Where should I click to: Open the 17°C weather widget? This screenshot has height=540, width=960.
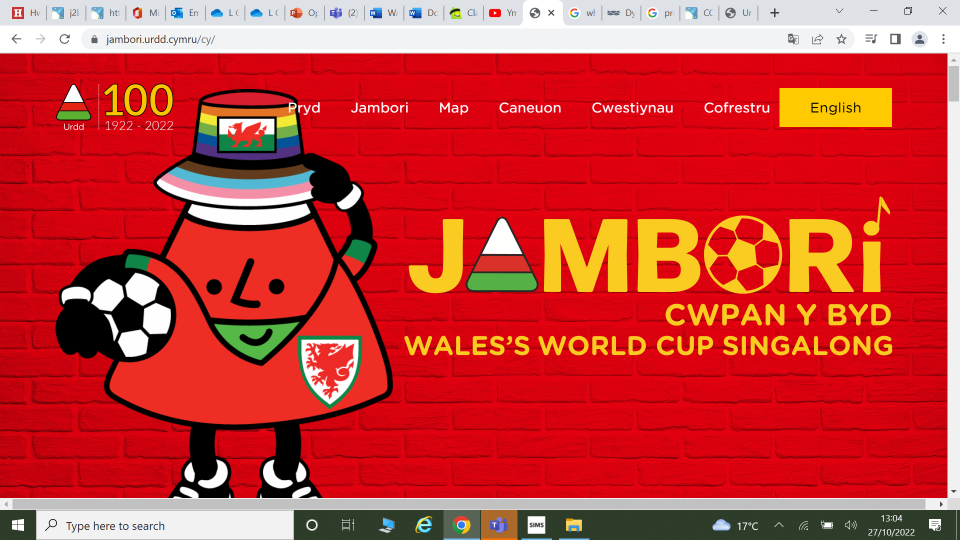735,525
